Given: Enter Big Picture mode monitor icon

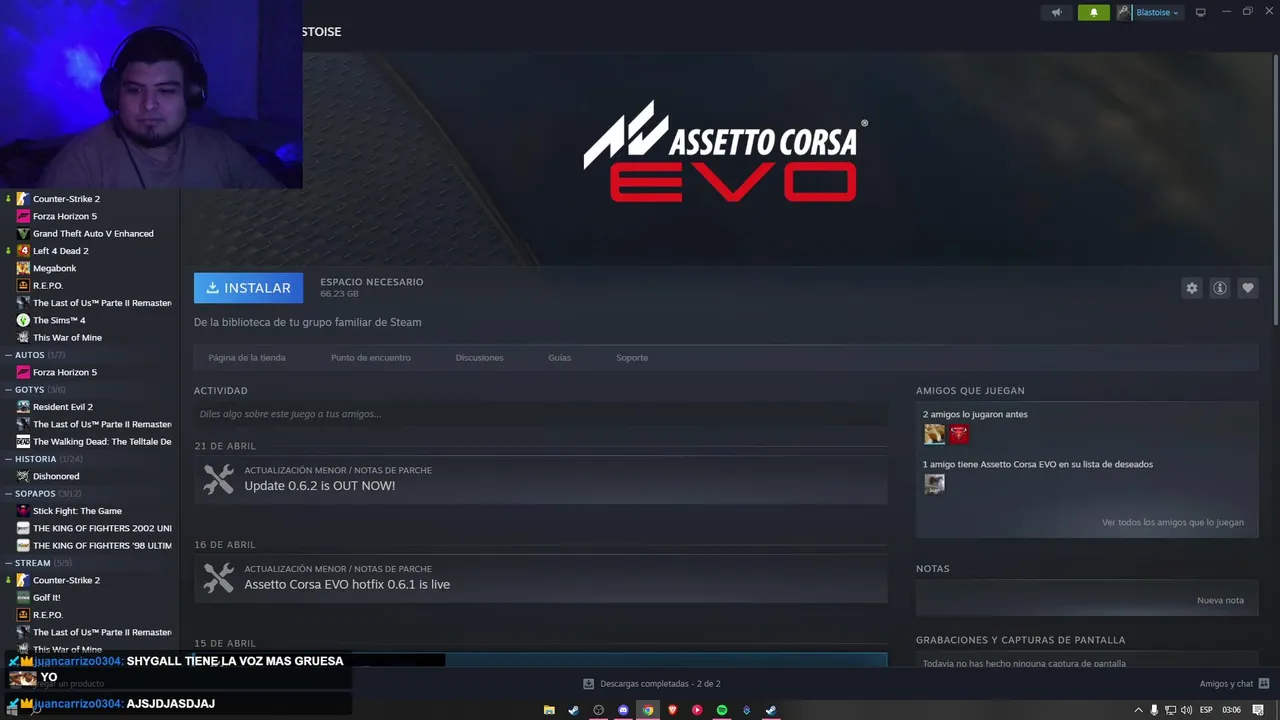Looking at the screenshot, I should pyautogui.click(x=1201, y=13).
